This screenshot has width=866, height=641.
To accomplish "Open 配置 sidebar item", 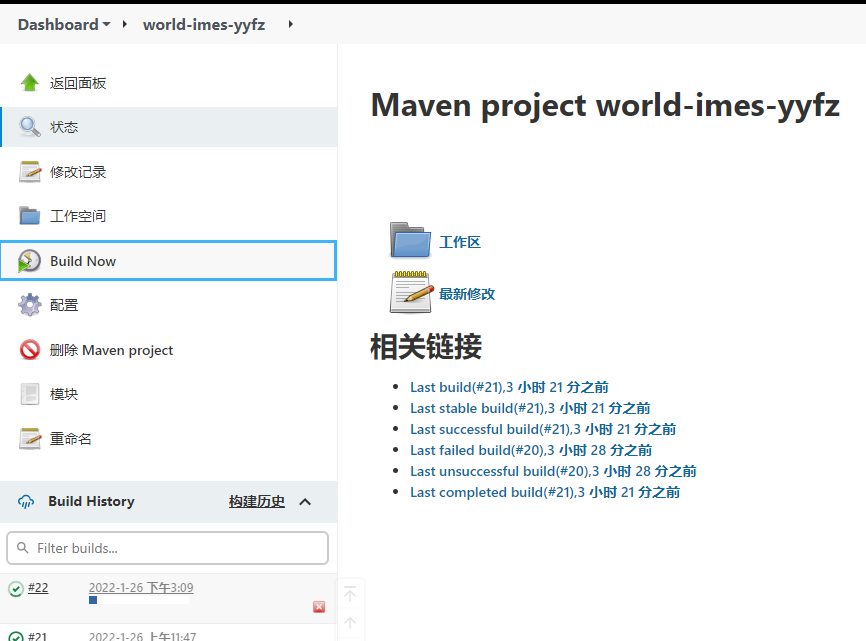I will (x=64, y=305).
